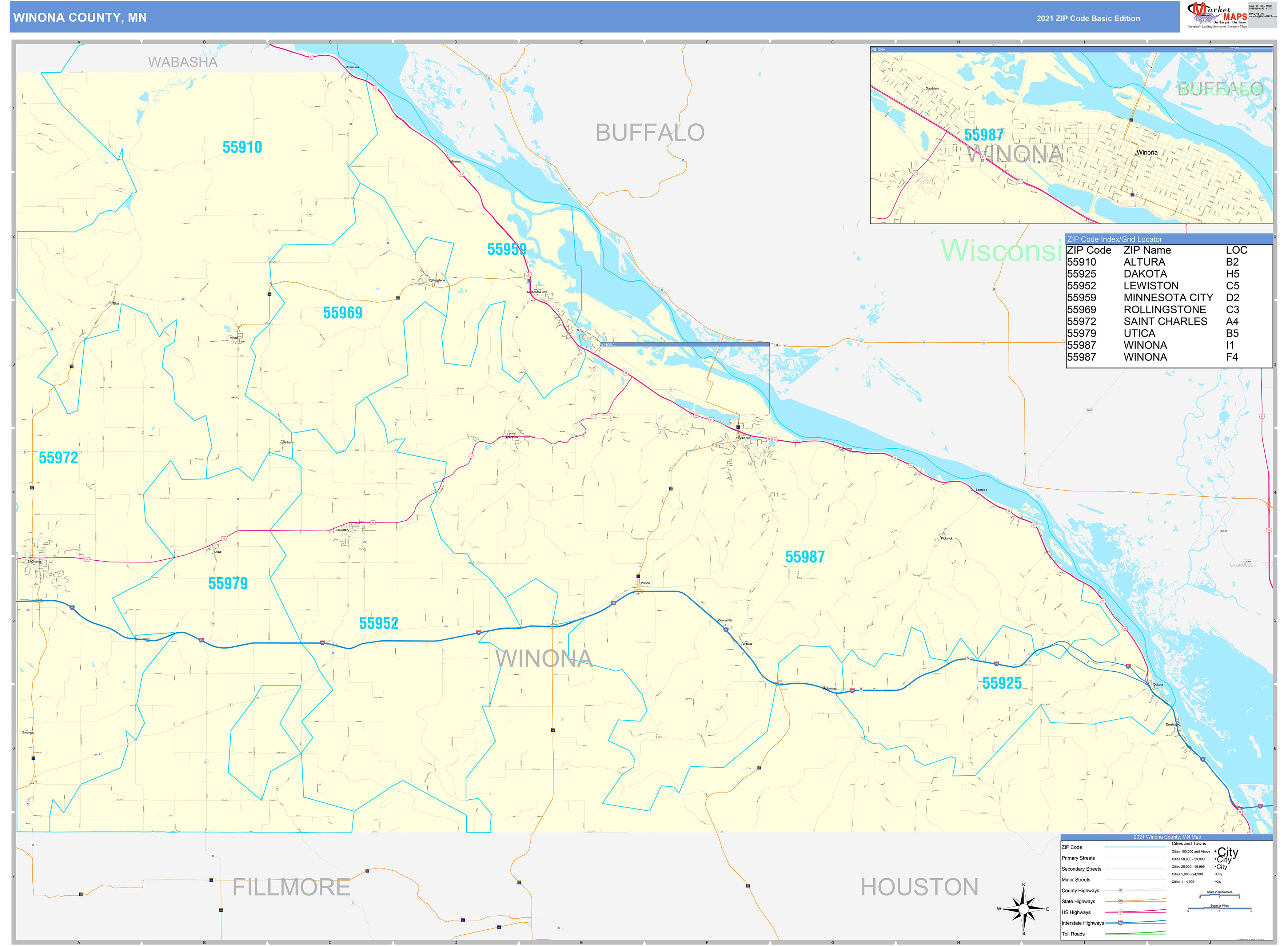Click the Interstate shield symbol in legend
This screenshot has width=1288, height=946.
pyautogui.click(x=1120, y=923)
